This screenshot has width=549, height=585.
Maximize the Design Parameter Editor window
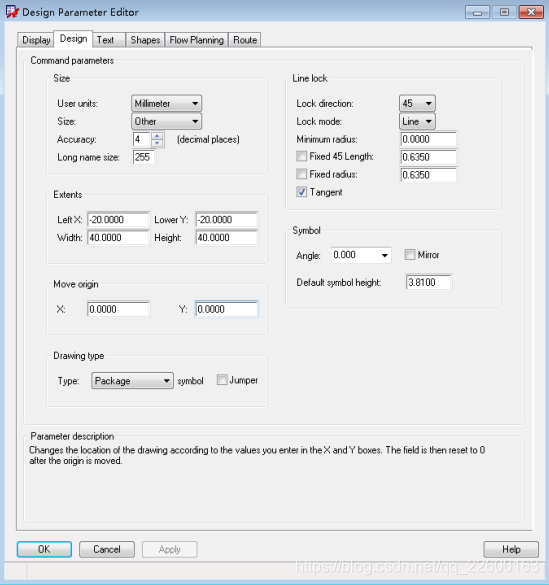coord(504,12)
